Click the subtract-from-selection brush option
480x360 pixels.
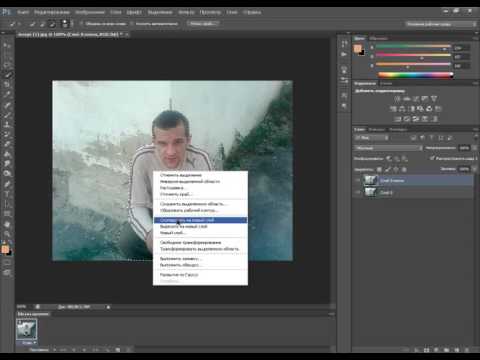52,24
